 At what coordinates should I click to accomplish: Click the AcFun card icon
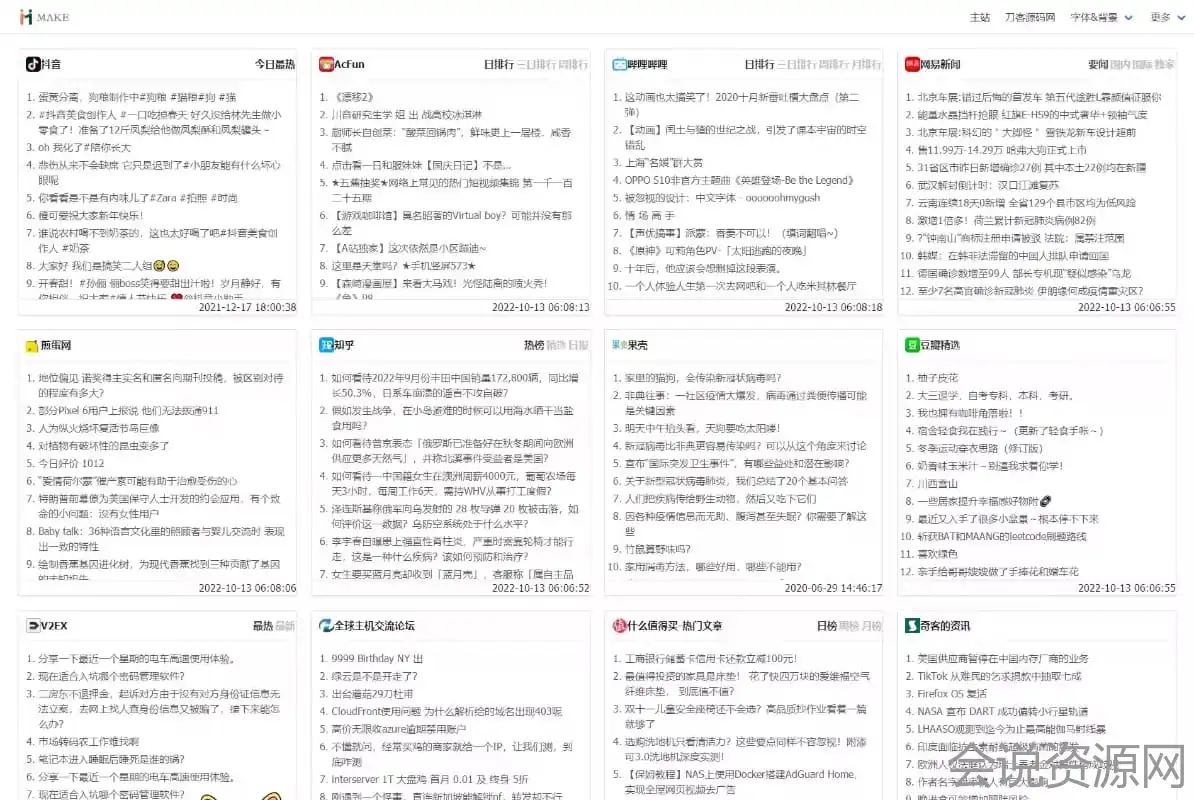(326, 65)
